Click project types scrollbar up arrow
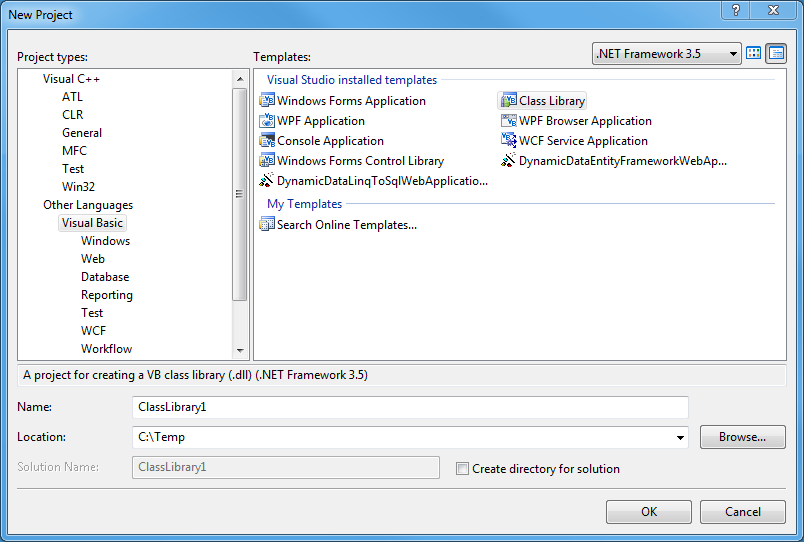This screenshot has width=804, height=542. pos(239,79)
